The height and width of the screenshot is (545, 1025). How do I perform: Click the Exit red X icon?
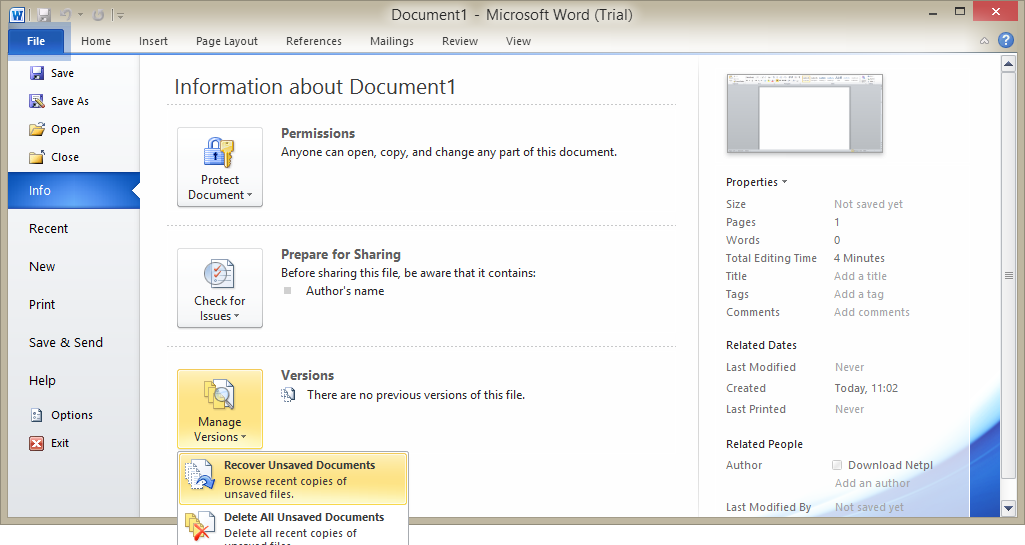tap(37, 443)
